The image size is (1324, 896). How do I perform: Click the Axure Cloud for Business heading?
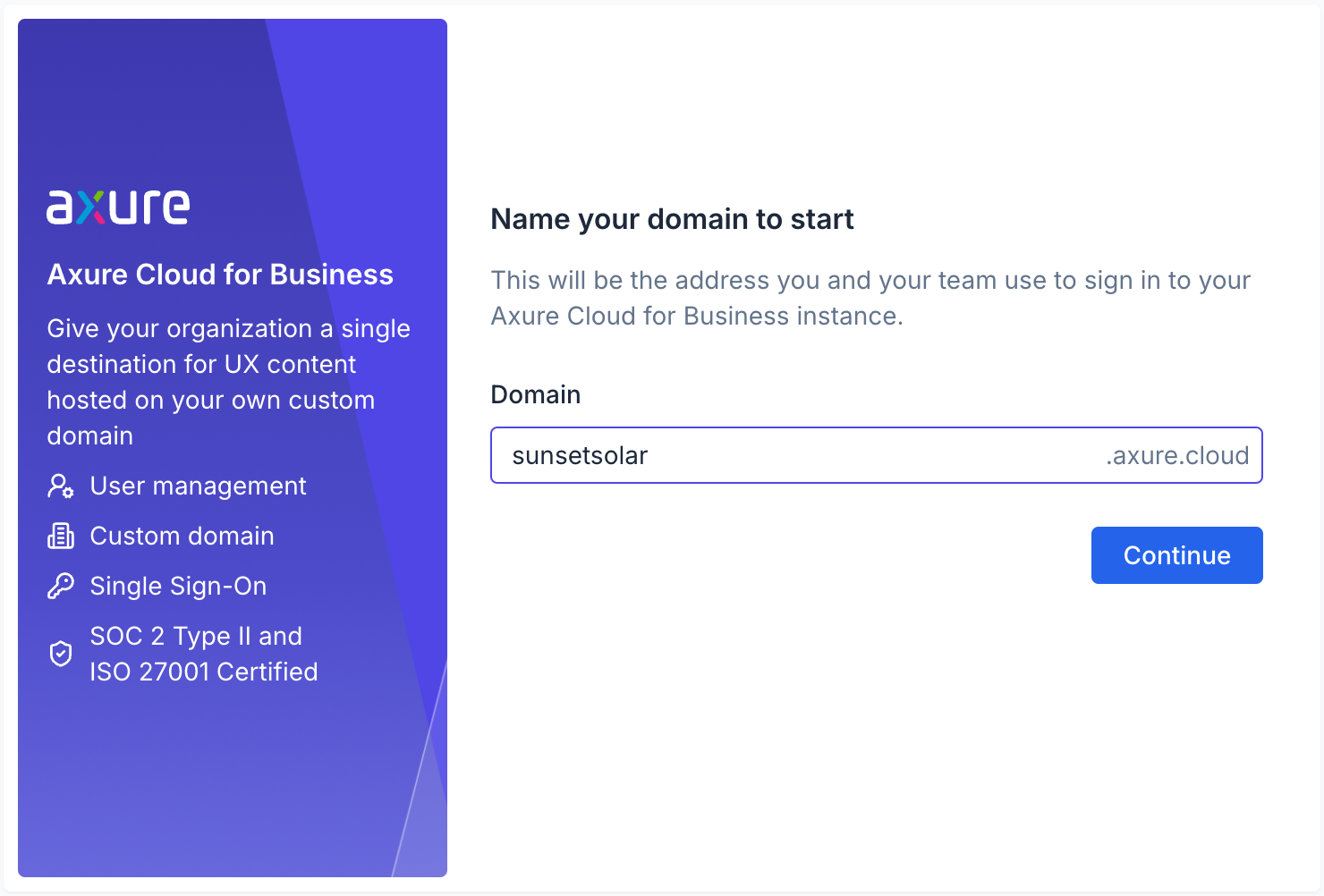220,275
